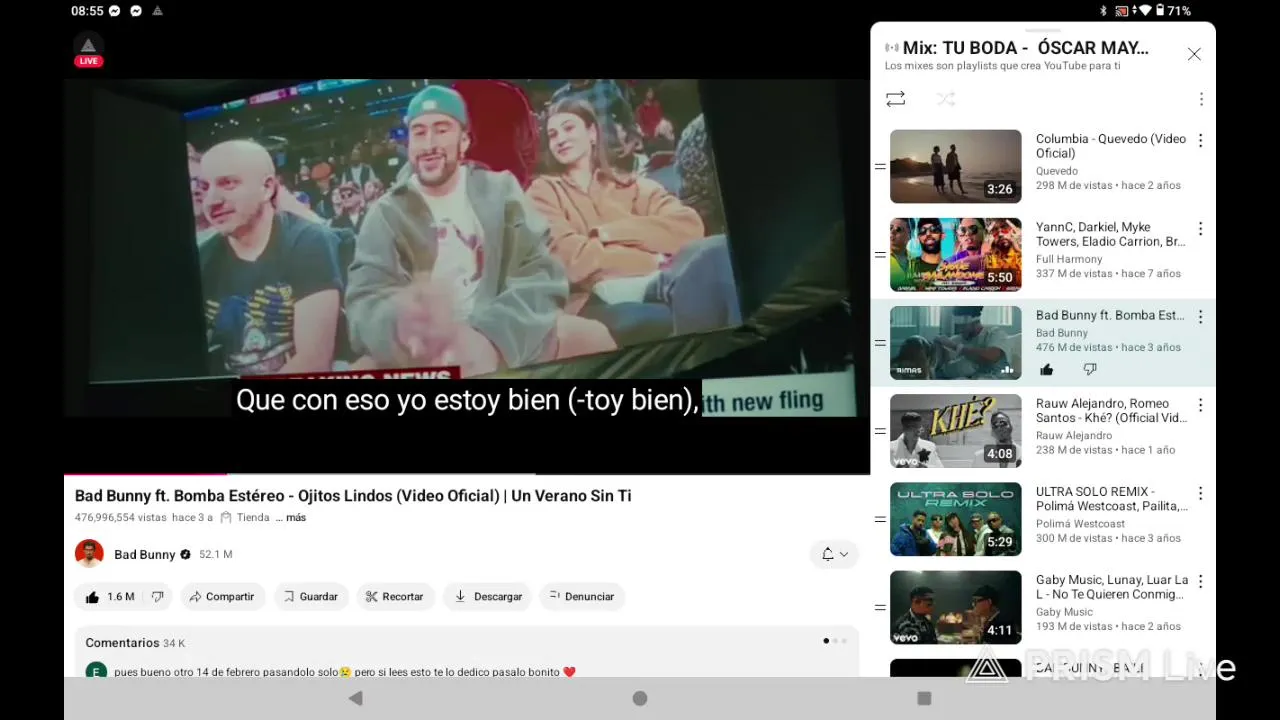This screenshot has height=720, width=1280.
Task: Tap drag handle atop Mix panel
Action: 1043,29
